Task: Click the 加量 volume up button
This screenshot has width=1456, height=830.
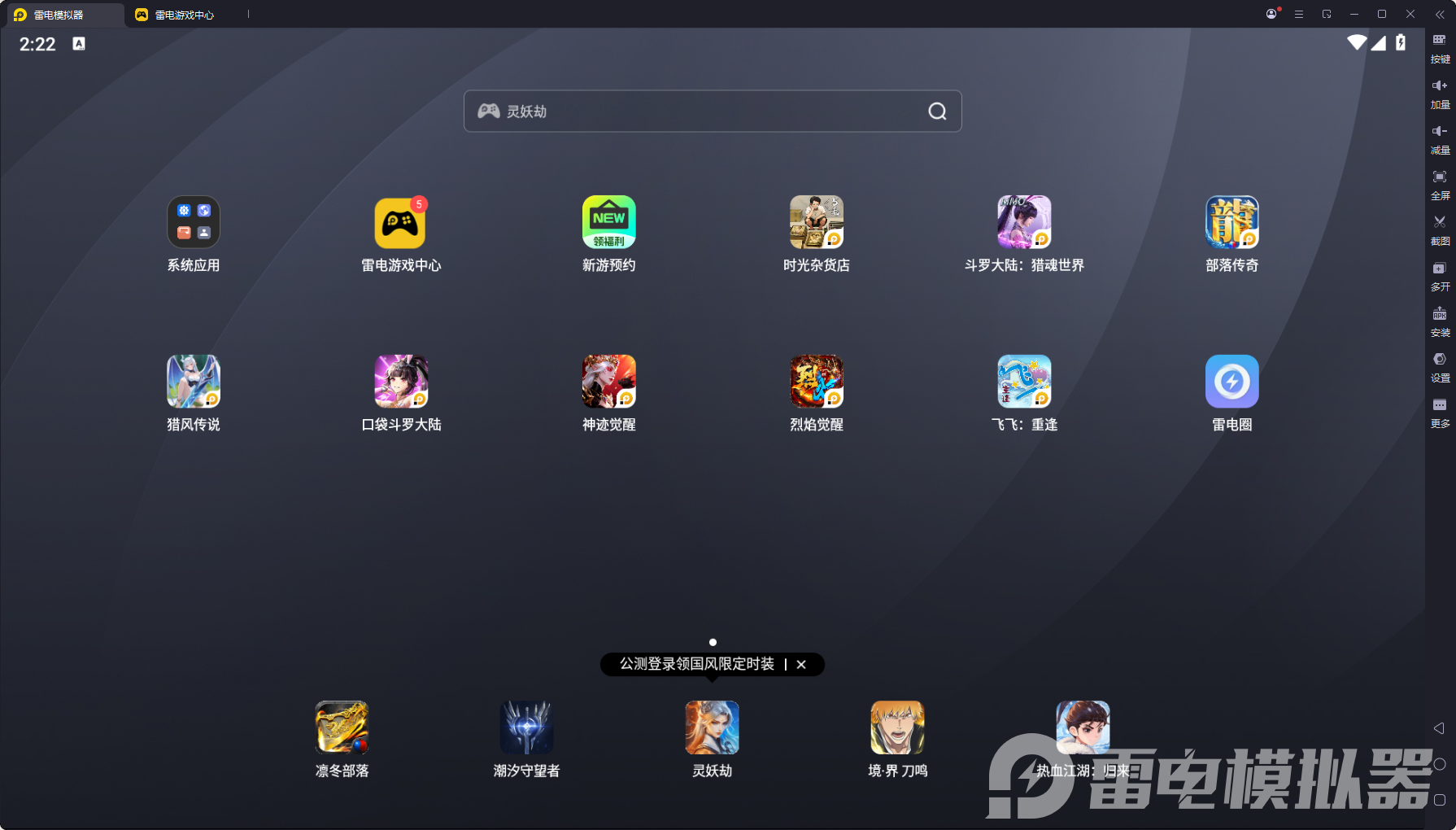Action: pos(1440,94)
